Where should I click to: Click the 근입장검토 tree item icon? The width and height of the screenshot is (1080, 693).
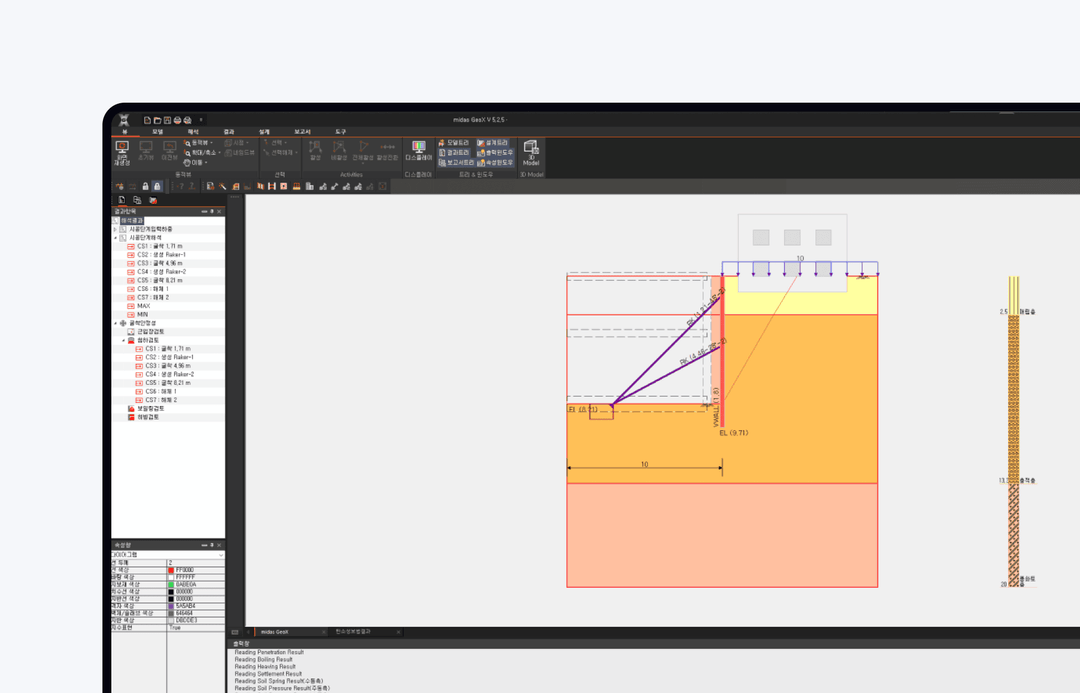pos(131,332)
